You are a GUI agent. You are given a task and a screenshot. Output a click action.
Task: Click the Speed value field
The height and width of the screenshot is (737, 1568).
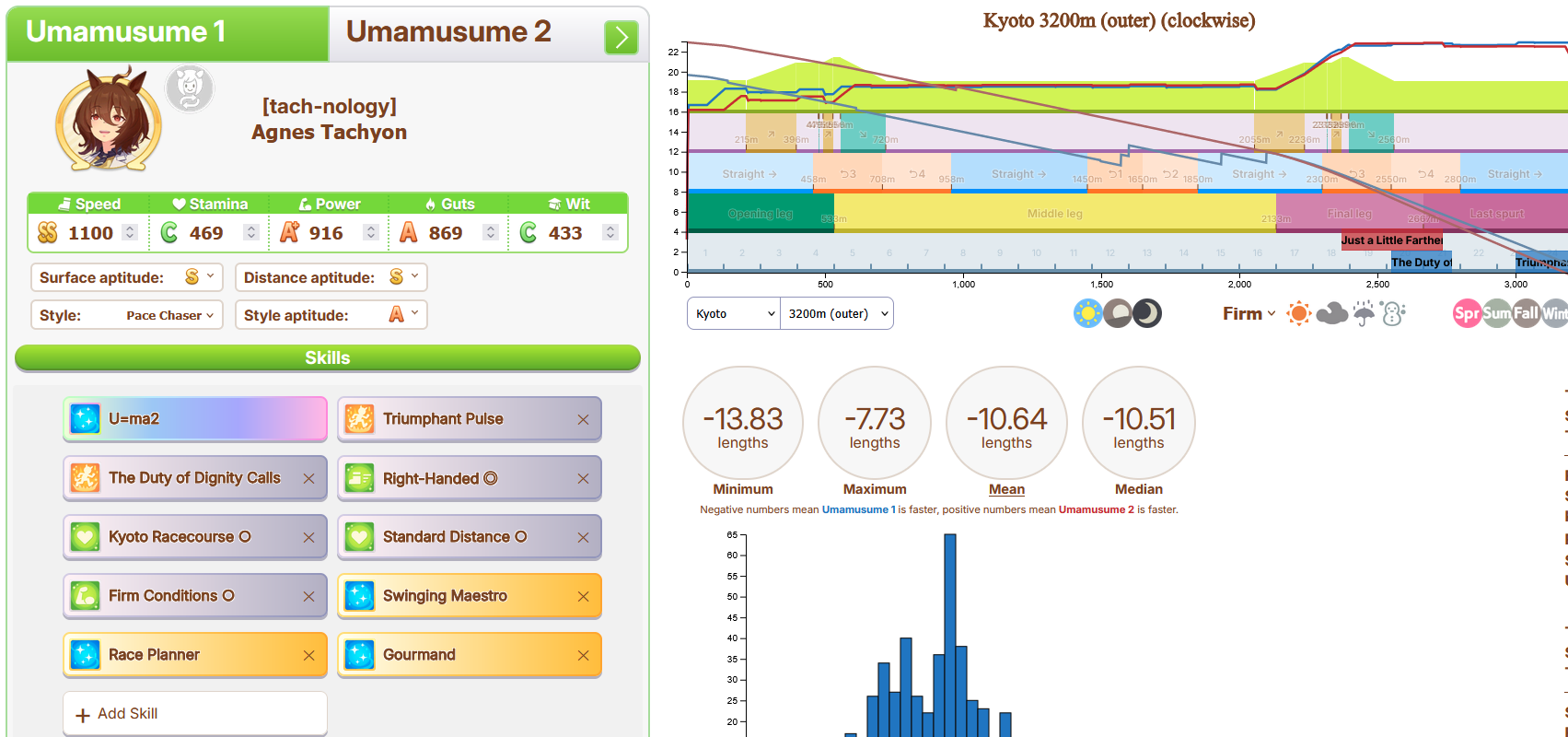(x=91, y=233)
